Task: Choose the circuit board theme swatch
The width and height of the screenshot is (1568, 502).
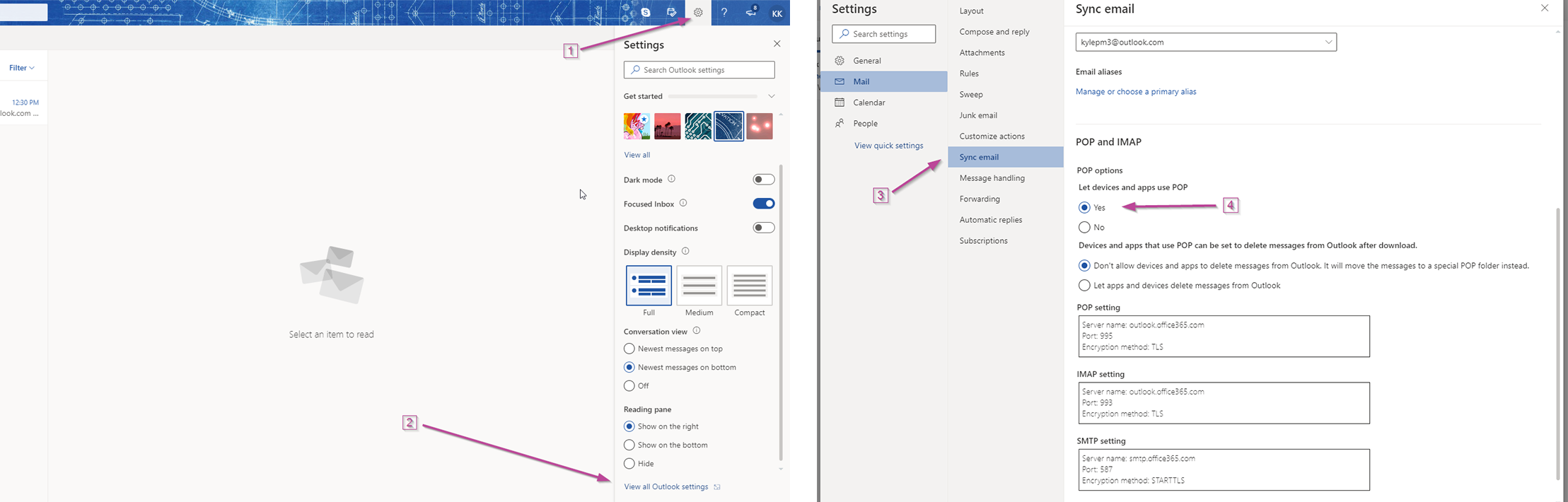Action: coord(698,127)
